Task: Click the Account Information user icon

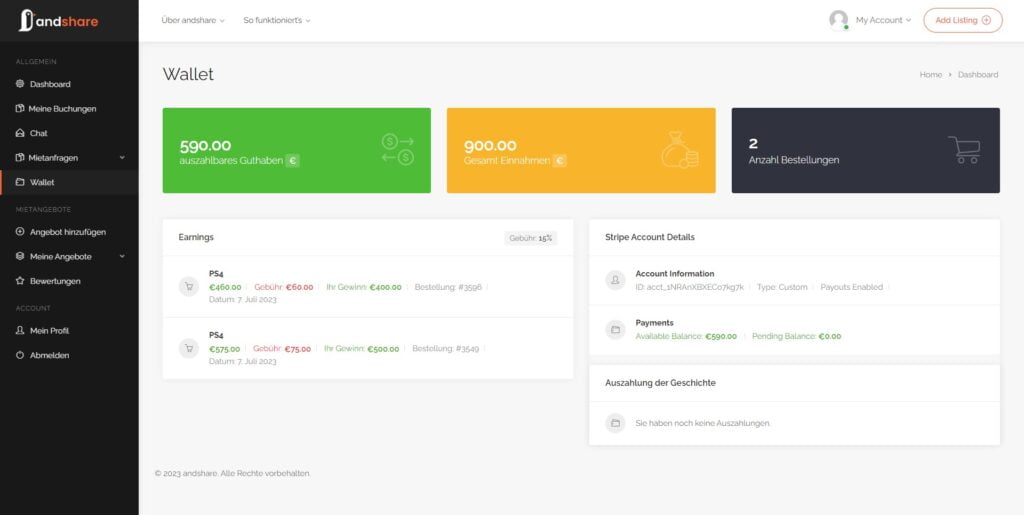Action: (615, 280)
